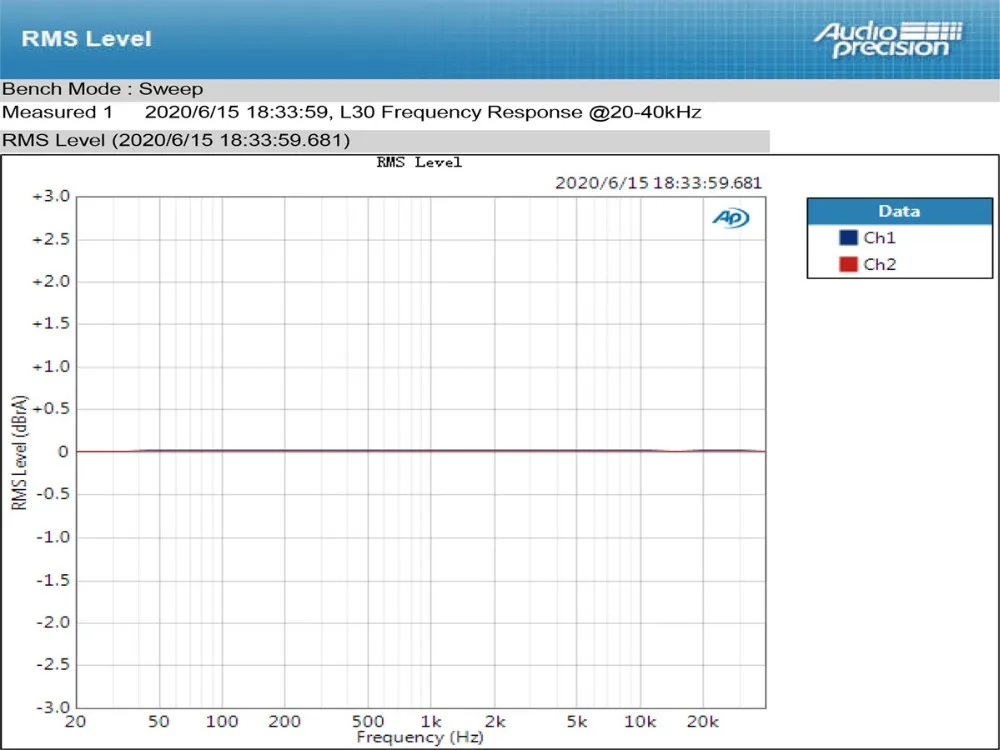Click the Frequency (Hz) axis label
Screen dimensions: 1000x750
[x=420, y=738]
